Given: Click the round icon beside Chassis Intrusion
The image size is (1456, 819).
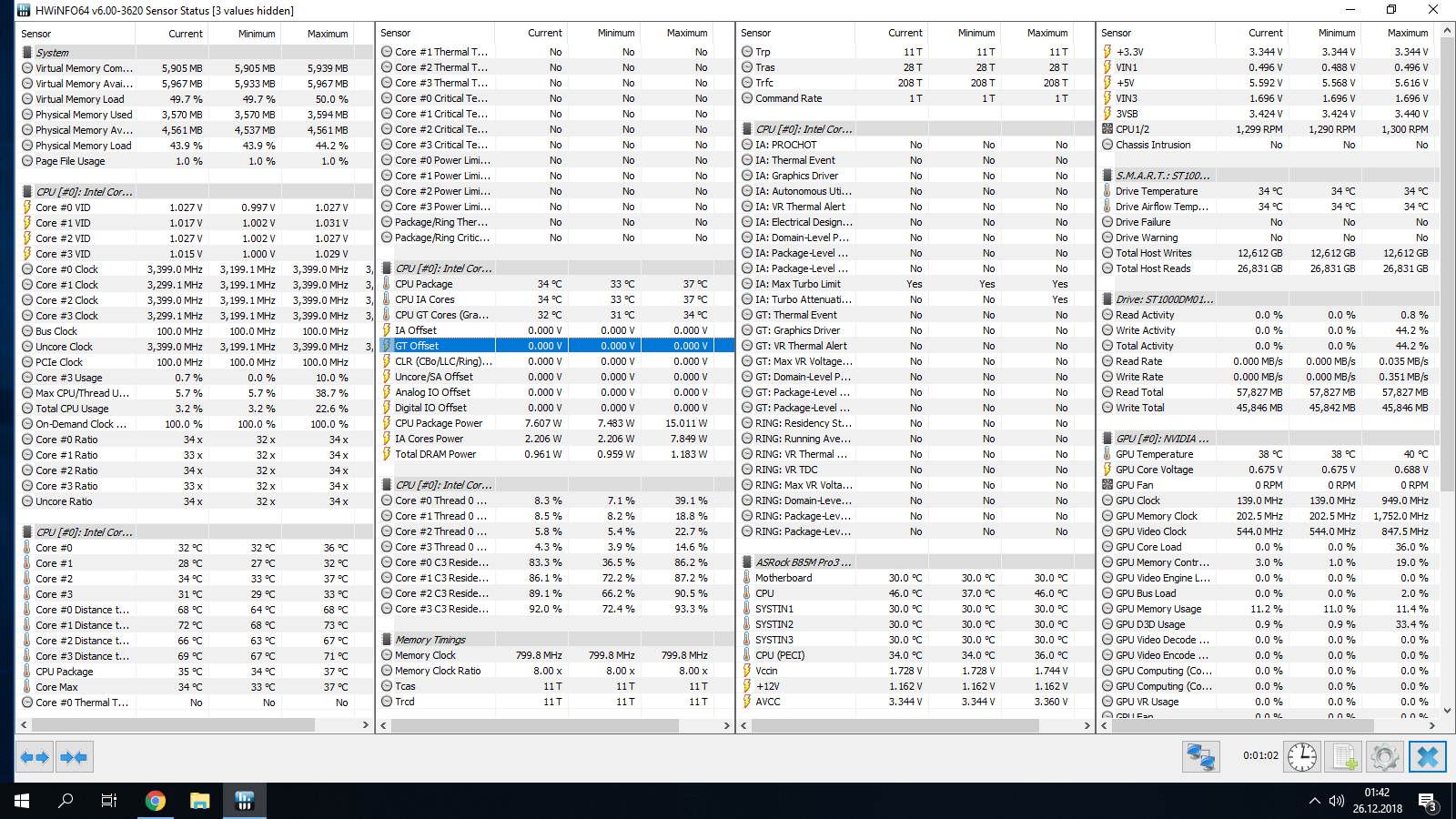Looking at the screenshot, I should [x=1107, y=145].
